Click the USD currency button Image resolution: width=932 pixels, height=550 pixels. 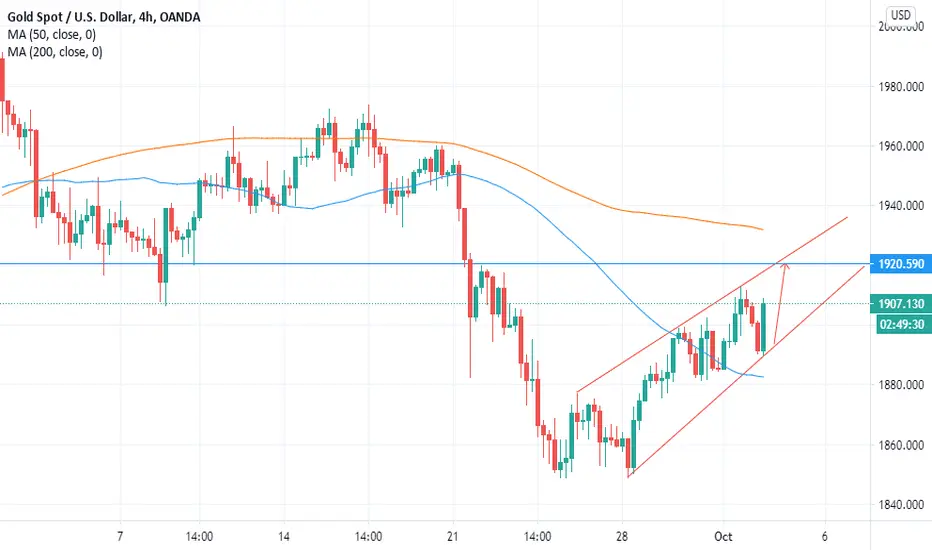click(900, 15)
